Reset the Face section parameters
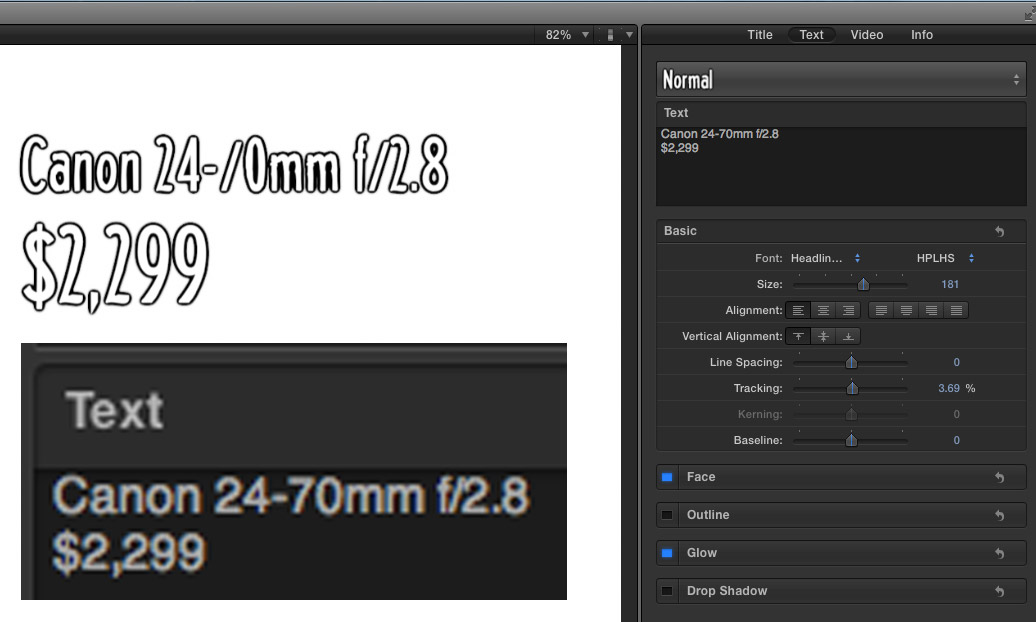Screen dimensions: 1036x622 click(1000, 477)
